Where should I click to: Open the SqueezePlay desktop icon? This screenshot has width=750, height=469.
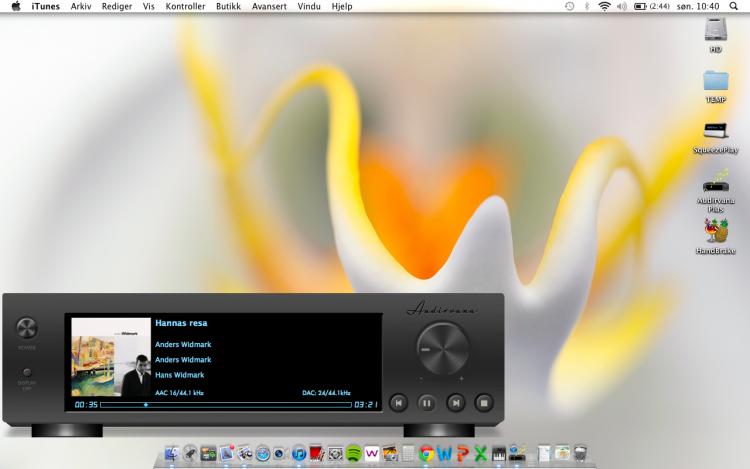[715, 133]
